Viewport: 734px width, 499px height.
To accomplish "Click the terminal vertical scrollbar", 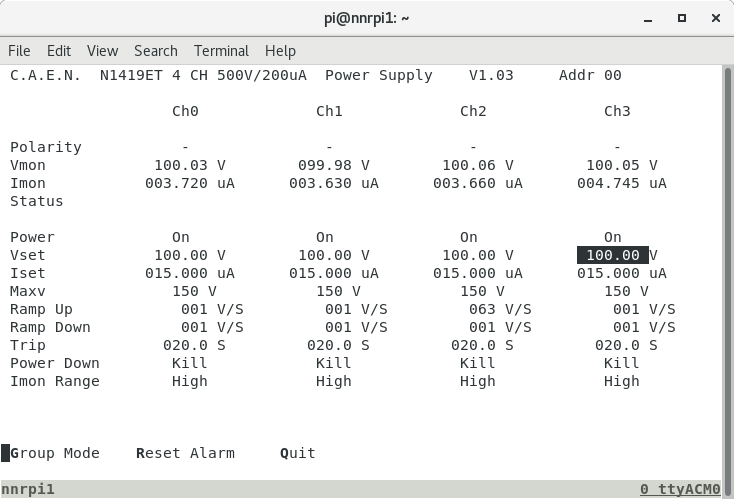I will pyautogui.click(x=727, y=270).
